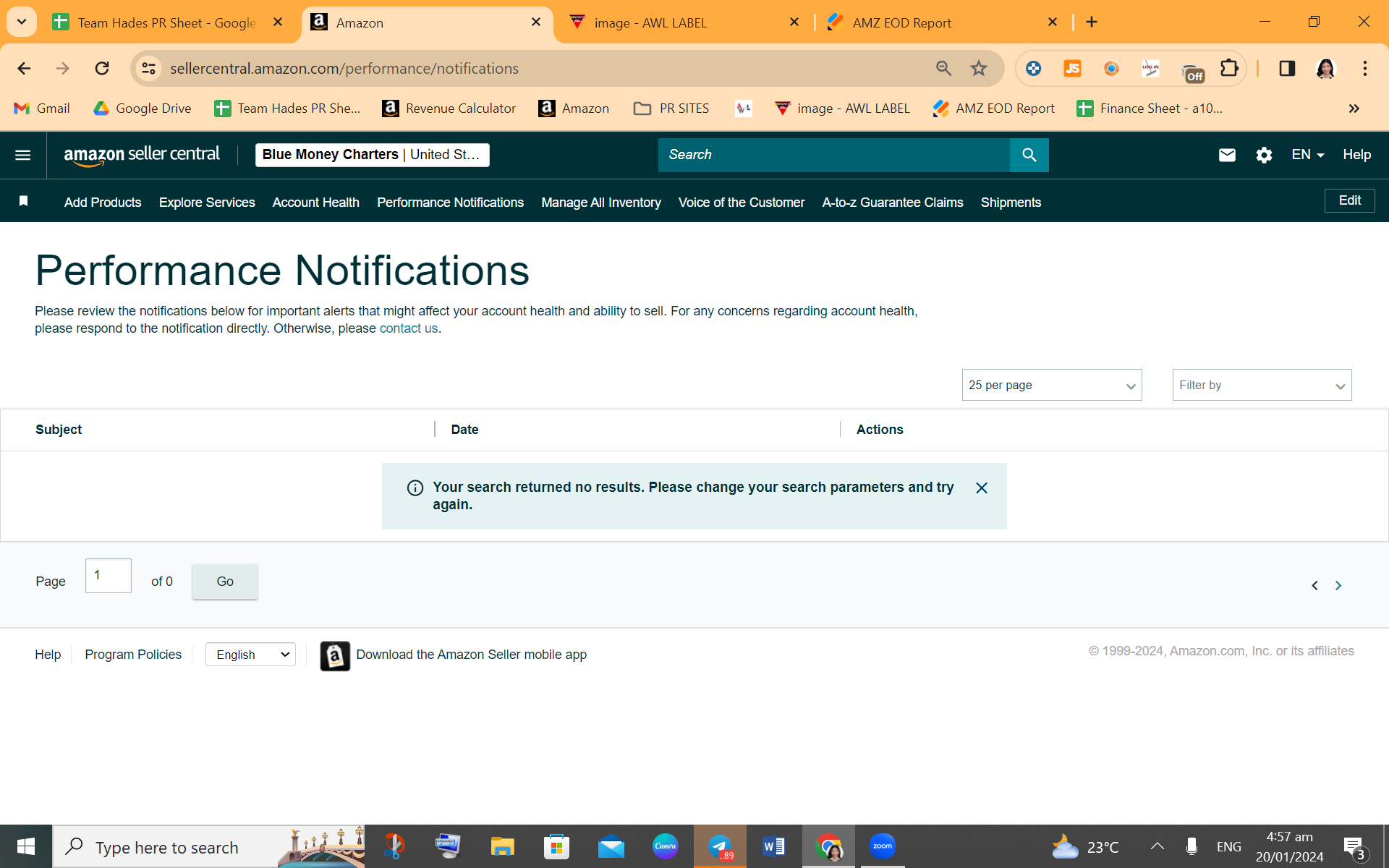
Task: Click the amazon seller central logo
Action: 142,155
